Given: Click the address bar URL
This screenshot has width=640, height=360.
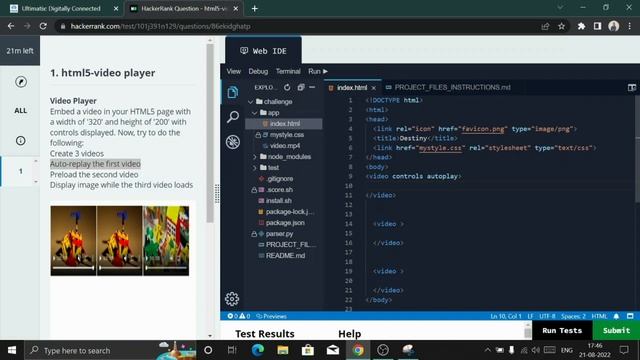Looking at the screenshot, I should (x=160, y=26).
